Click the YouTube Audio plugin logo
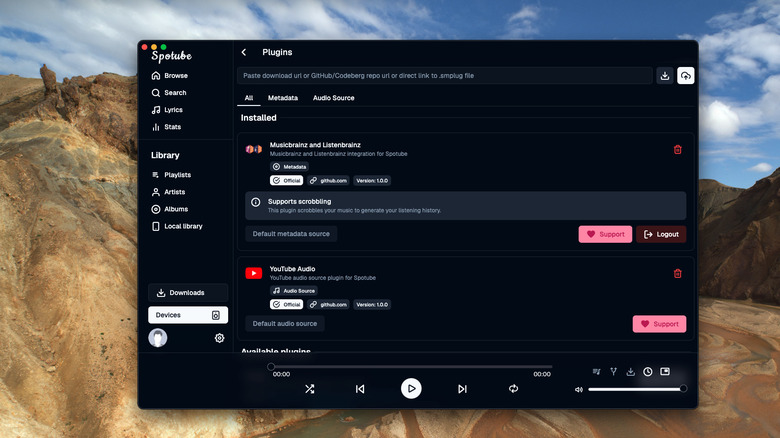 (254, 273)
